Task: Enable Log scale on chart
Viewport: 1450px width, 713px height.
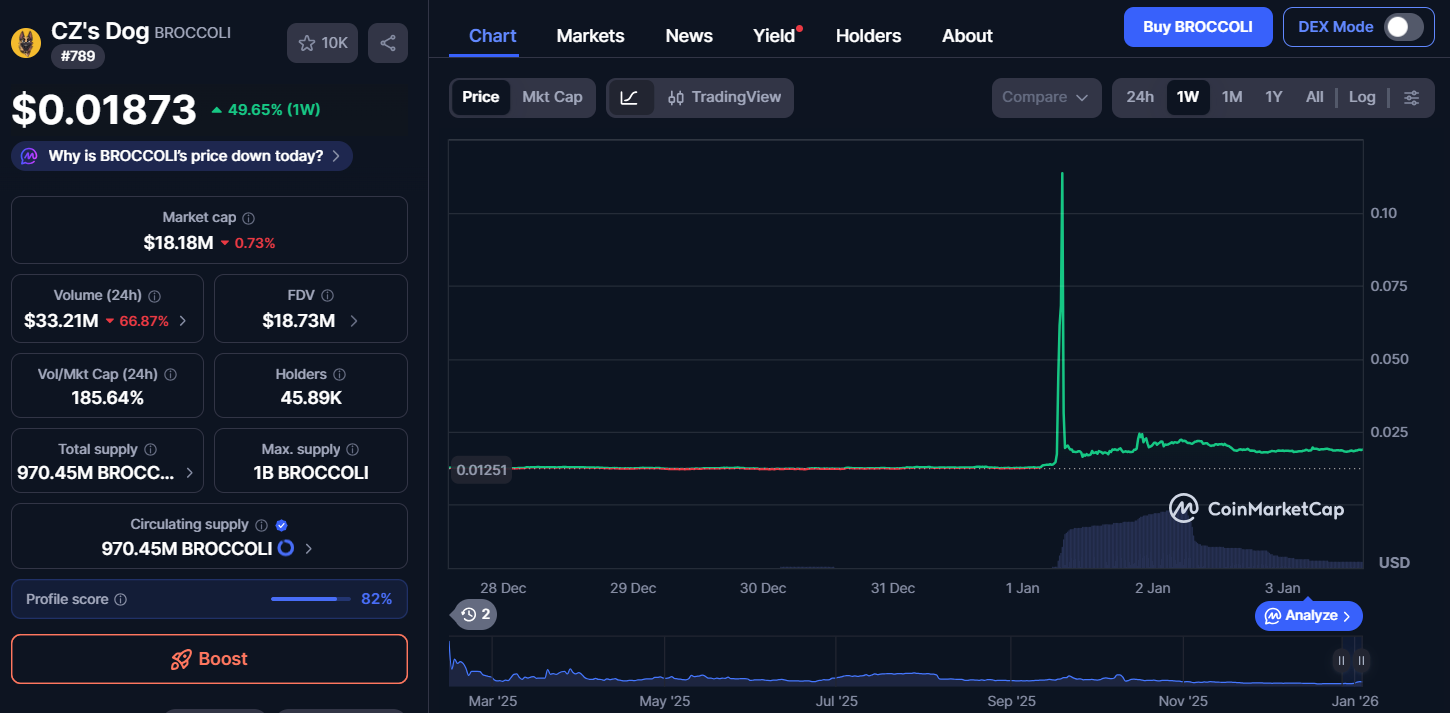Action: 1362,97
